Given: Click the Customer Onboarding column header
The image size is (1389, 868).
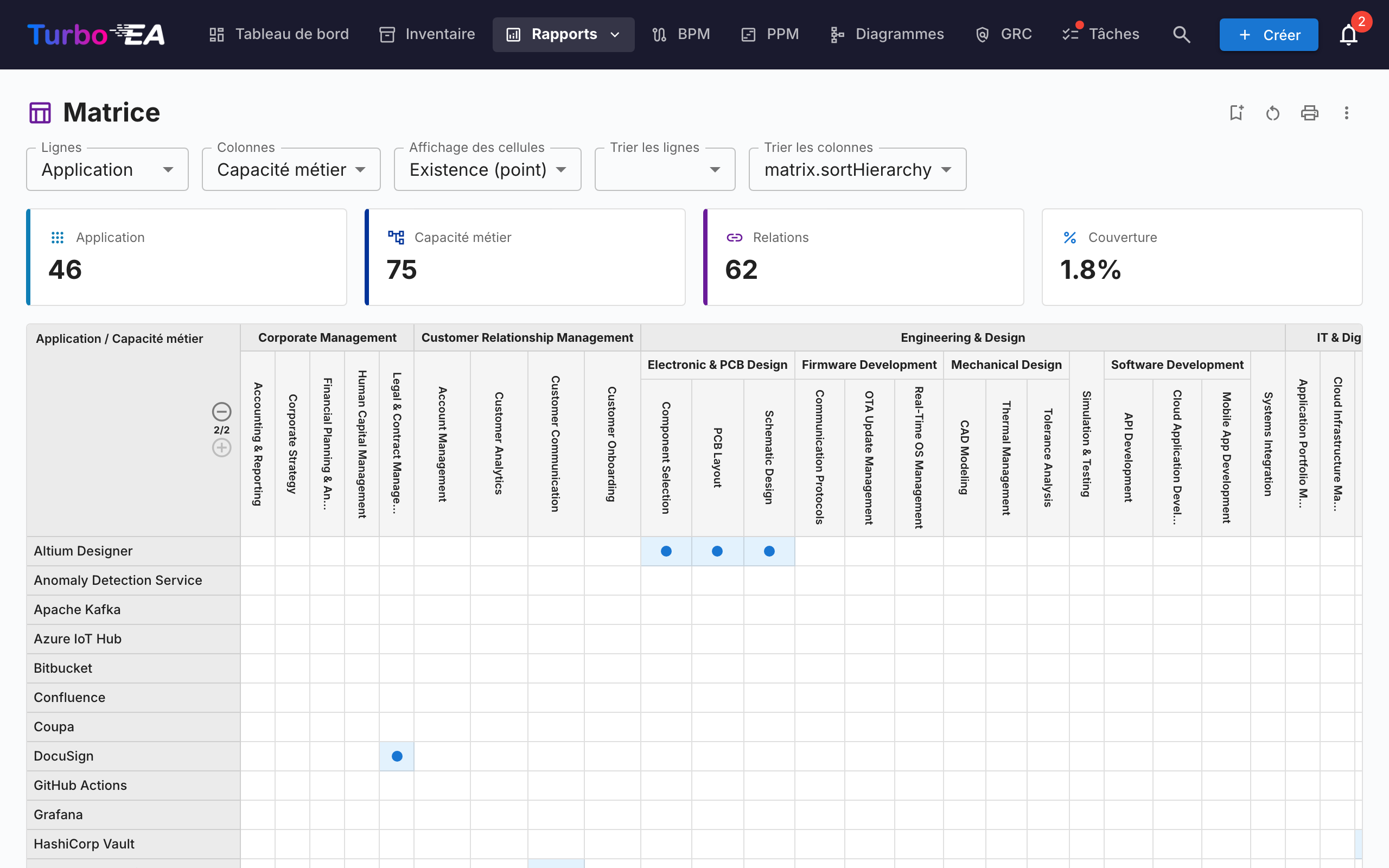Looking at the screenshot, I should point(613,444).
